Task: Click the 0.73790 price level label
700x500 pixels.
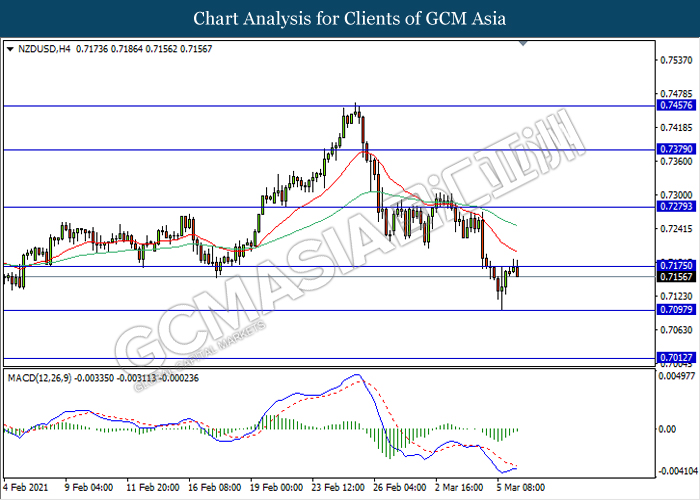Action: click(x=676, y=149)
